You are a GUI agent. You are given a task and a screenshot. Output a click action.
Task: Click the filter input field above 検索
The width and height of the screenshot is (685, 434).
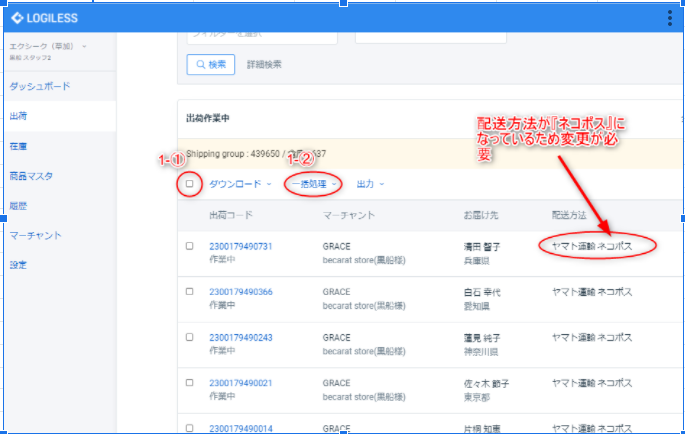point(262,38)
